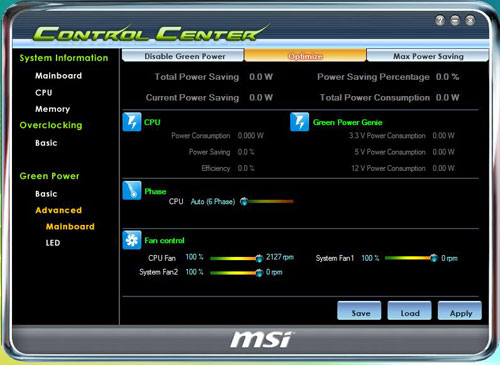The height and width of the screenshot is (365, 500).
Task: Click the Total Power Saving label
Action: 197,77
